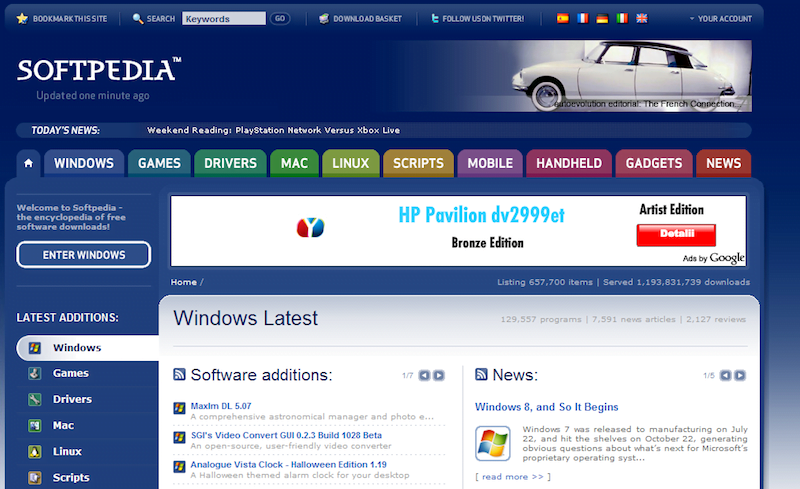Image resolution: width=800 pixels, height=489 pixels.
Task: Select the French flag language
Action: click(583, 18)
